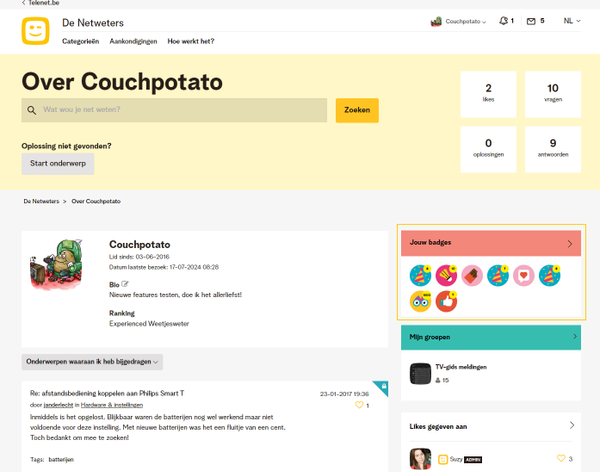Select the pink shuttlecock badge
Viewport: 600px width, 472px height.
[446, 275]
